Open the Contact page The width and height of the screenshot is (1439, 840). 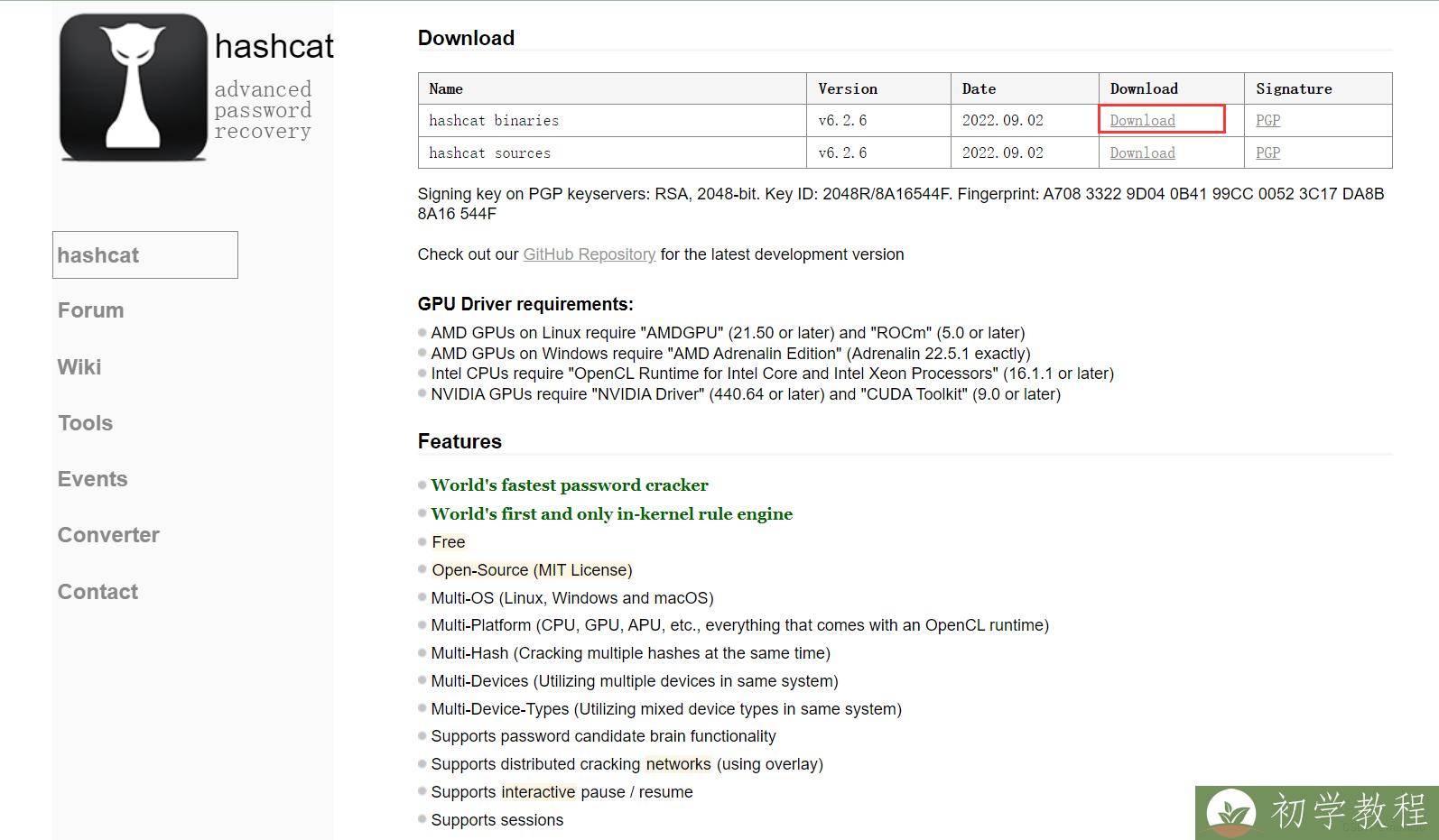coord(97,592)
